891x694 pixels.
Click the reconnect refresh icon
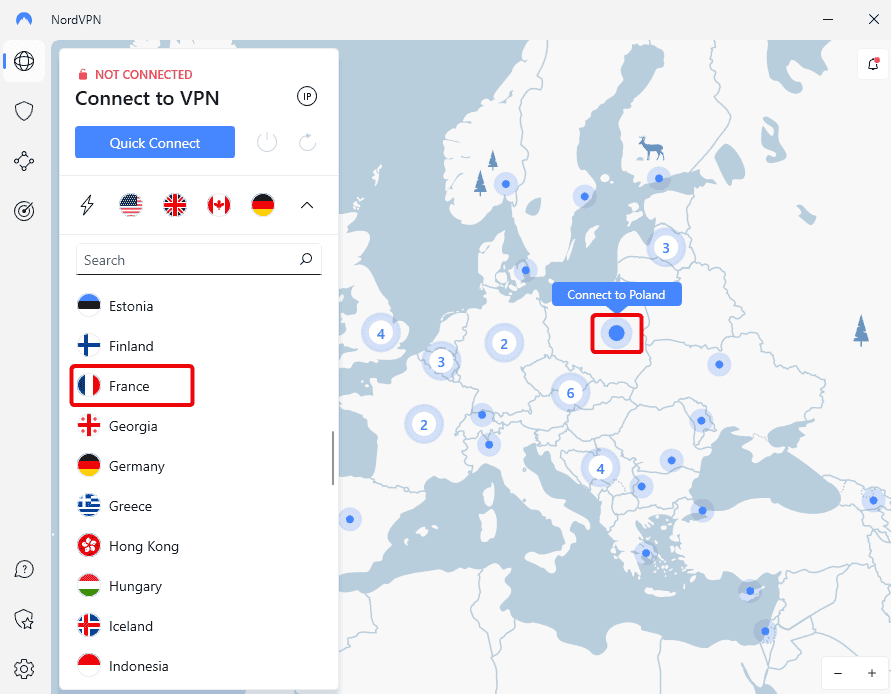(307, 142)
